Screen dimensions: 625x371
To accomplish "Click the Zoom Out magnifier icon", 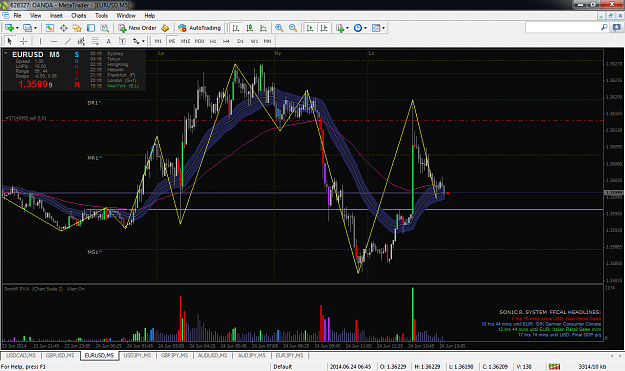I will [293, 28].
